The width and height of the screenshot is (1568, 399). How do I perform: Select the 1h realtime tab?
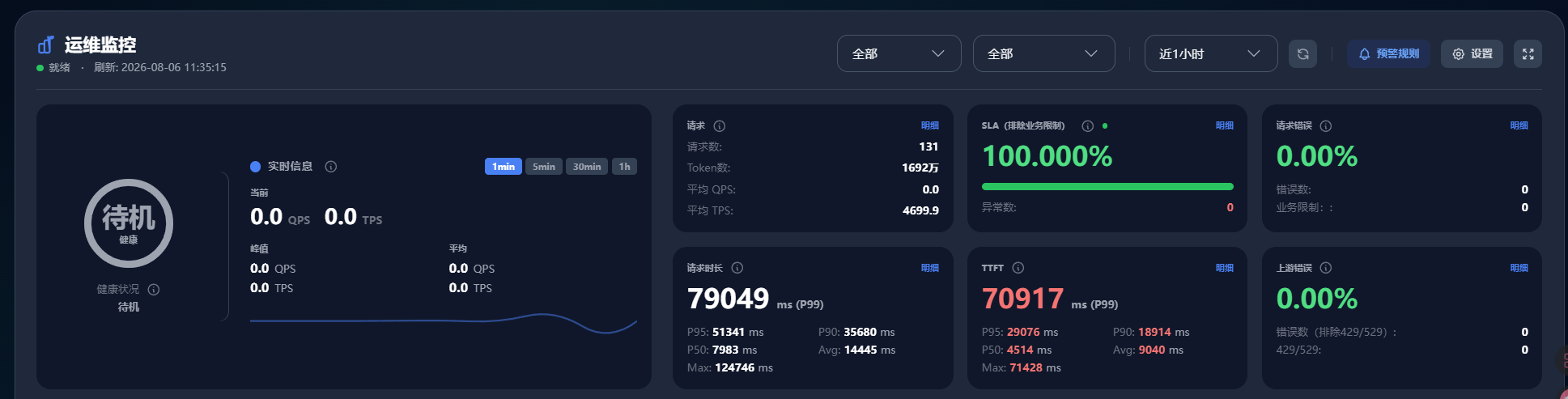click(624, 167)
